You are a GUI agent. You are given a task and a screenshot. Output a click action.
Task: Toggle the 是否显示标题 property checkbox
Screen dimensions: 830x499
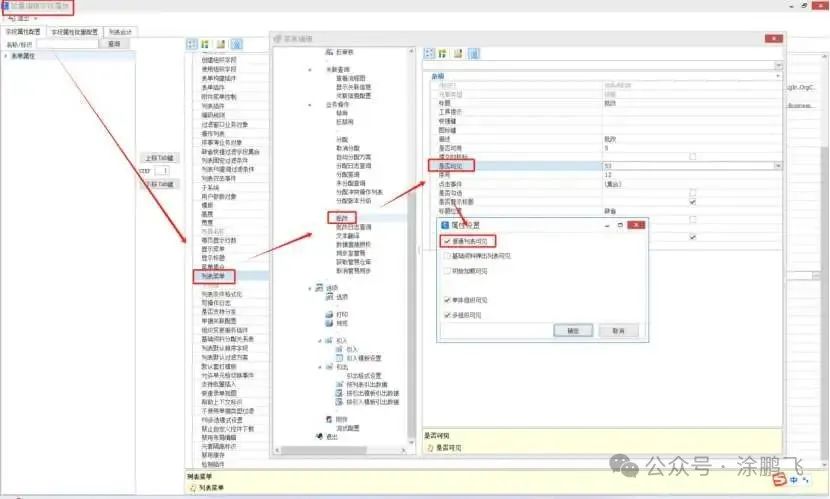click(x=692, y=202)
